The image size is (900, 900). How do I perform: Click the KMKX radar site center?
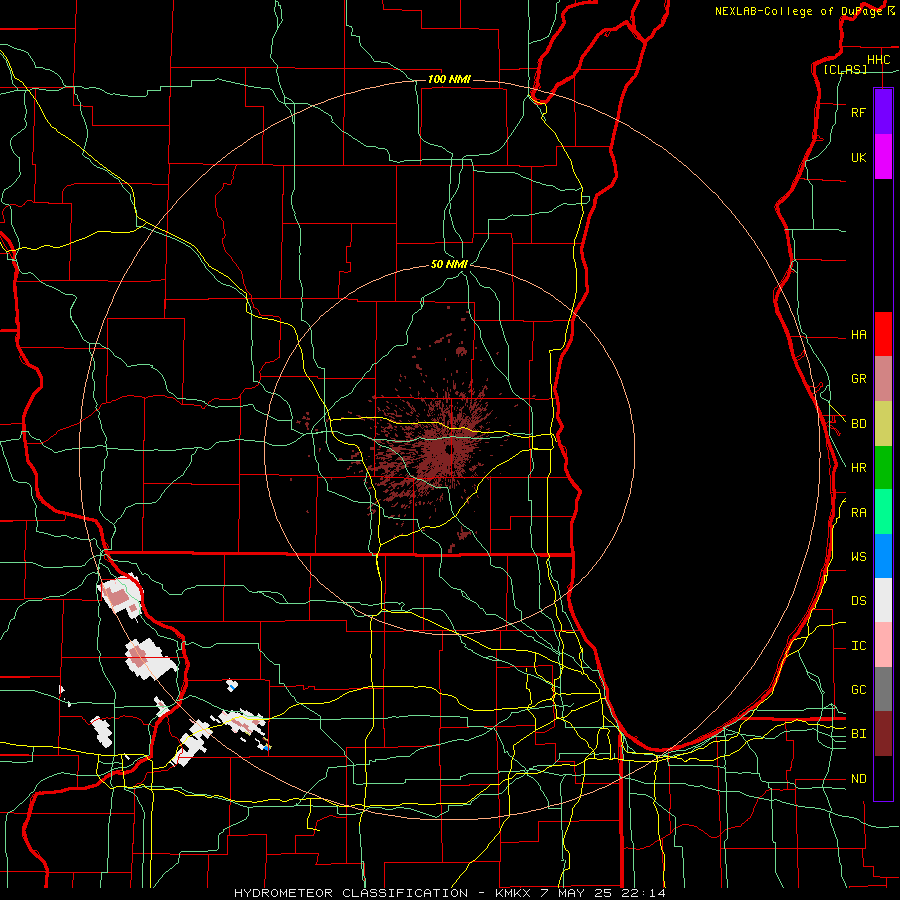[449, 449]
